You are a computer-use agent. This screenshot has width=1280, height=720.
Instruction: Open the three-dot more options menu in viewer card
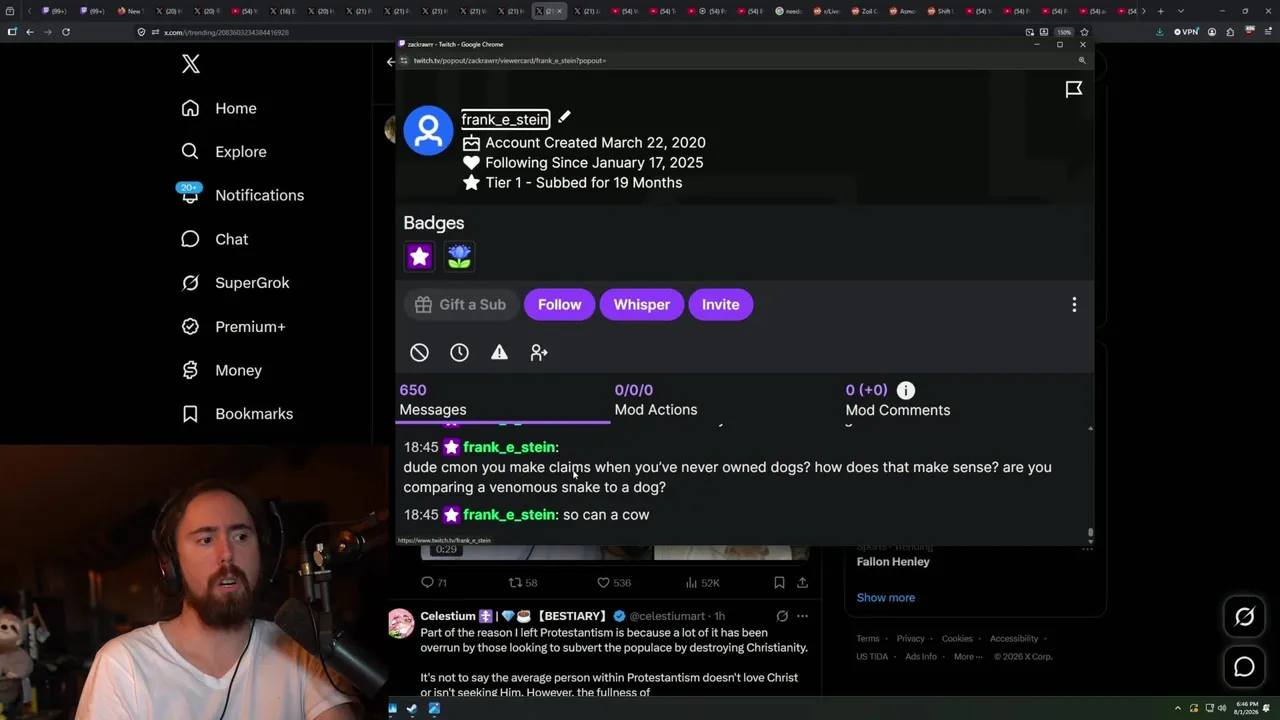coord(1074,305)
